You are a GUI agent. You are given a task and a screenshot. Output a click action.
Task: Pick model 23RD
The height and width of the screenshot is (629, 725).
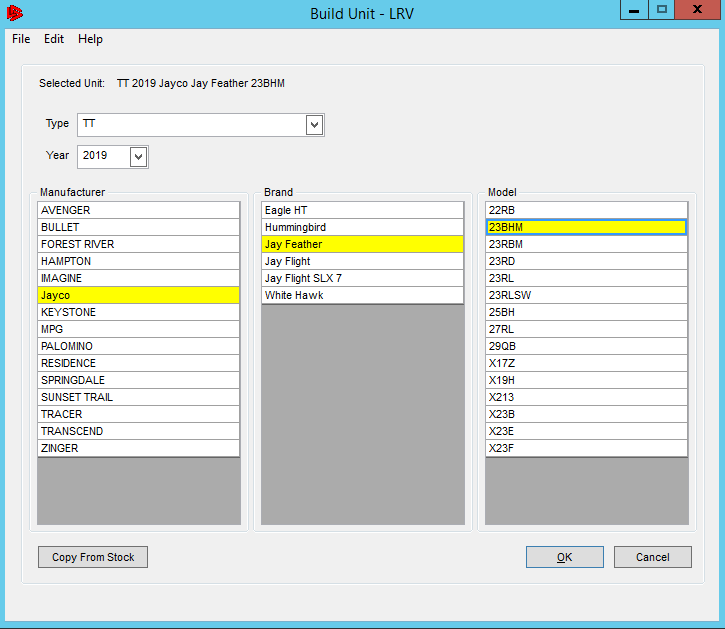pyautogui.click(x=586, y=261)
